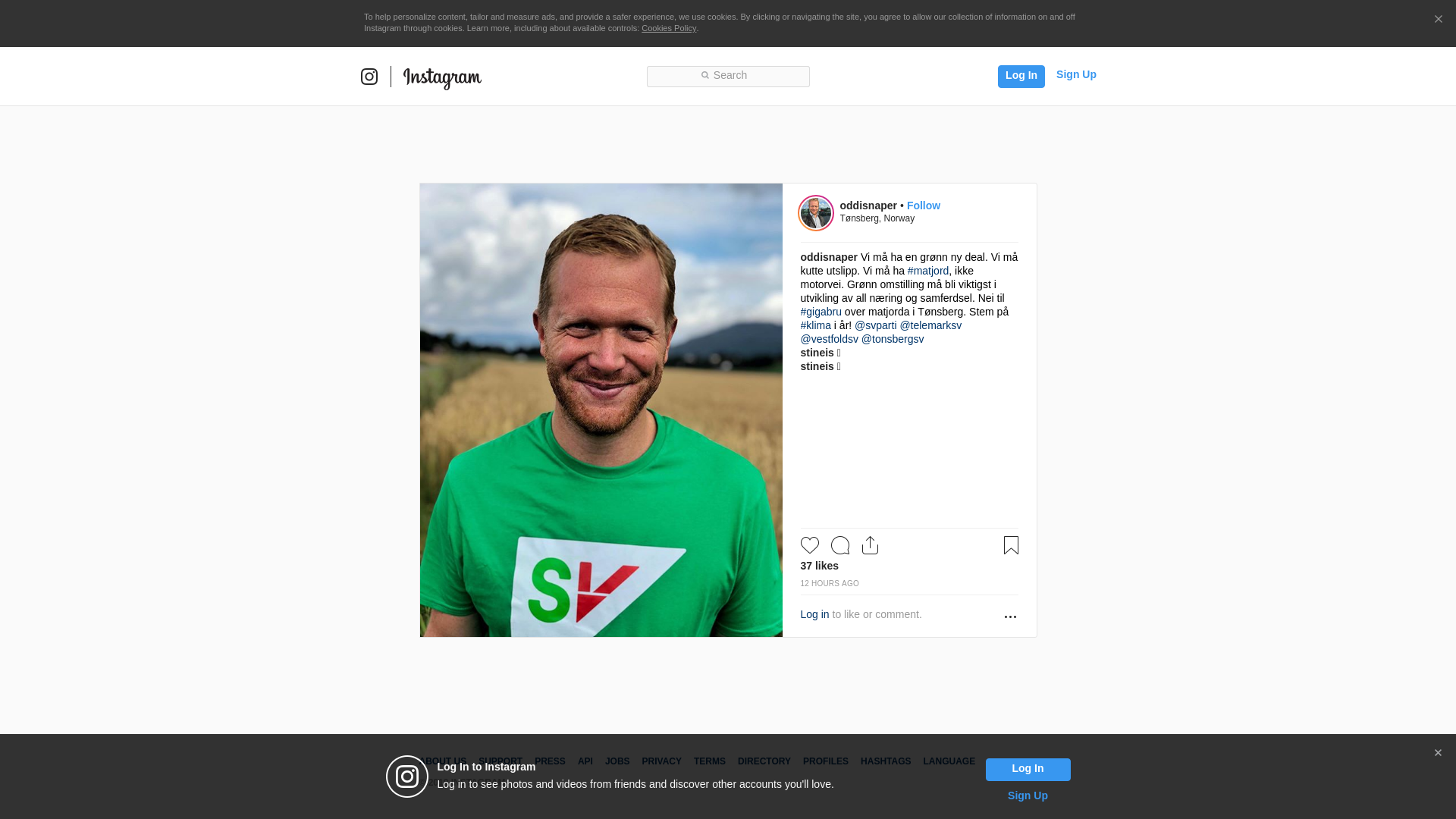
Task: Open oddisnaper username in caption
Action: click(x=829, y=257)
